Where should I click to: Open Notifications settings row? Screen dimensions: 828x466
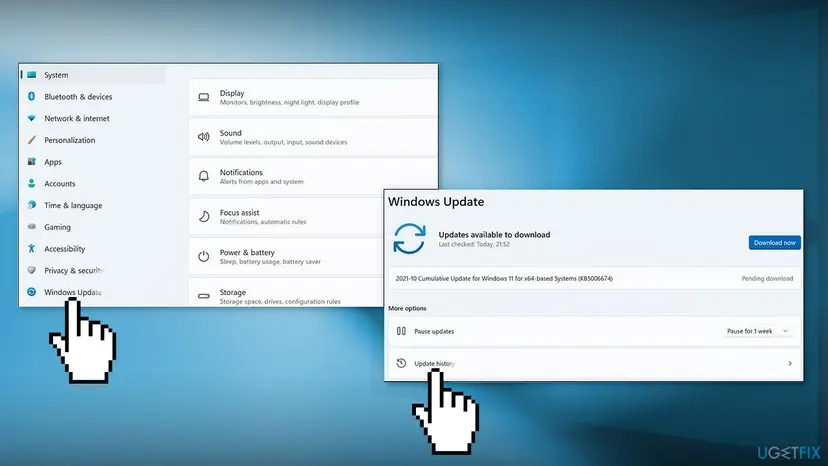(x=313, y=176)
